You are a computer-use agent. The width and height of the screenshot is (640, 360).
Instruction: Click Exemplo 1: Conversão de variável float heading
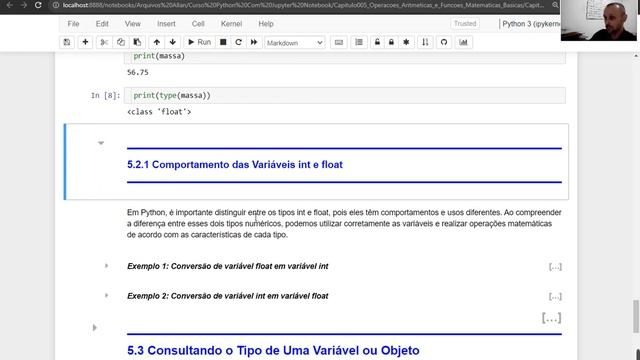pyautogui.click(x=227, y=266)
